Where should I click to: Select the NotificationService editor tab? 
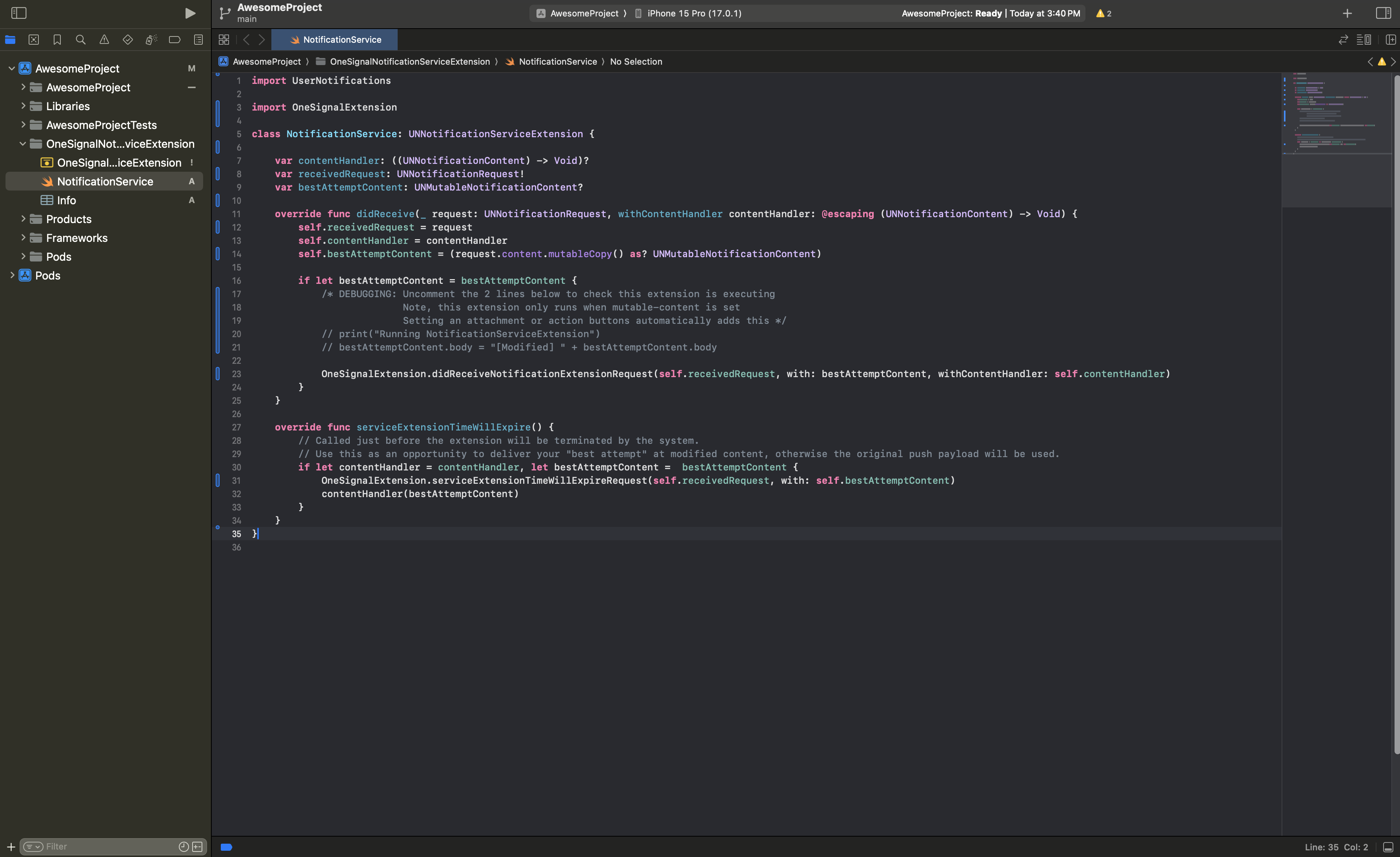point(335,40)
